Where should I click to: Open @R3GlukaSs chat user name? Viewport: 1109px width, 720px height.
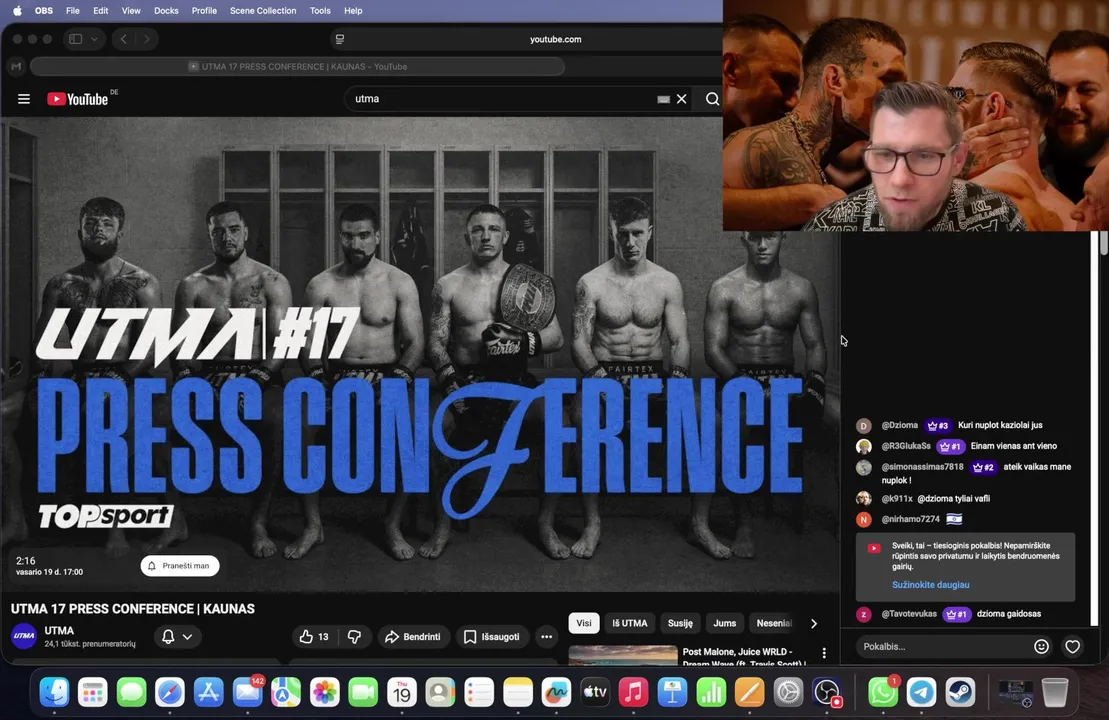click(905, 446)
